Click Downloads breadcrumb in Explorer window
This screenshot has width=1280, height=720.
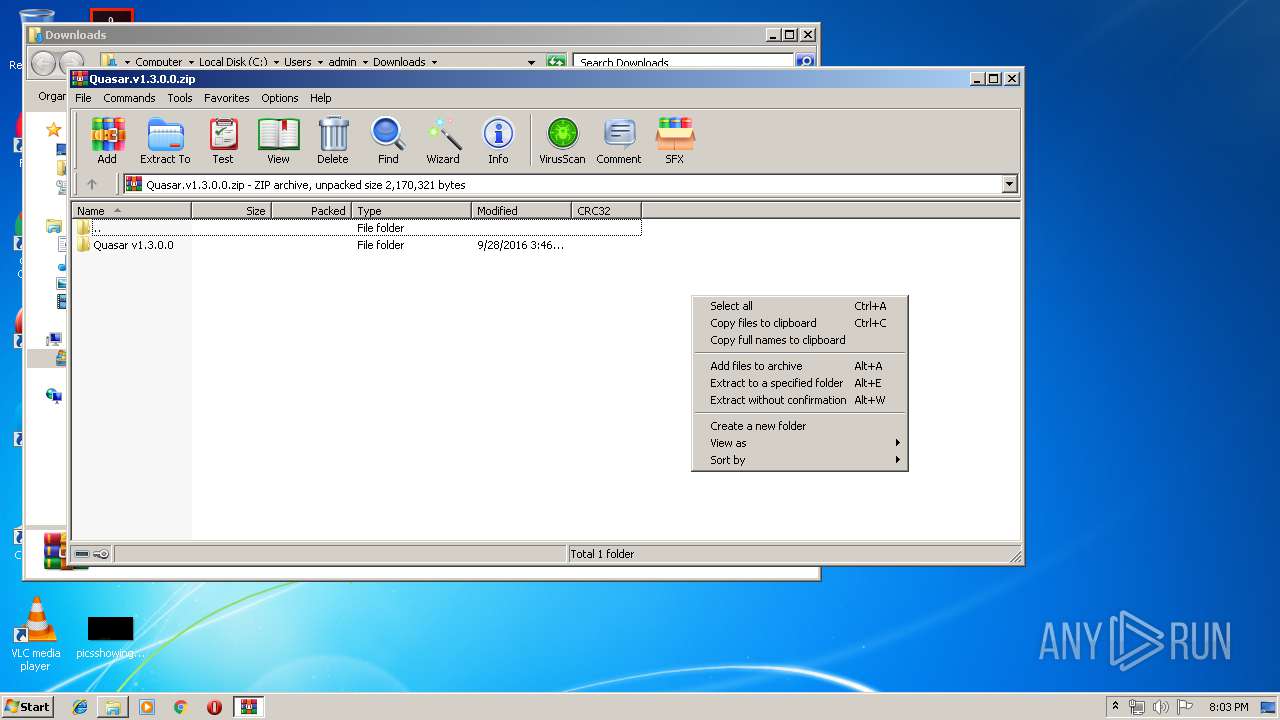click(x=399, y=62)
